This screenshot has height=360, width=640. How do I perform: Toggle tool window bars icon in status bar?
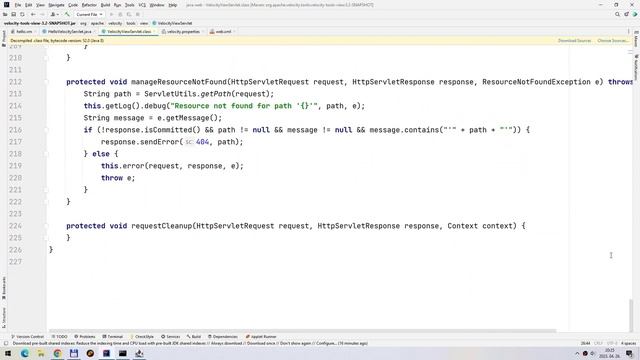6,344
